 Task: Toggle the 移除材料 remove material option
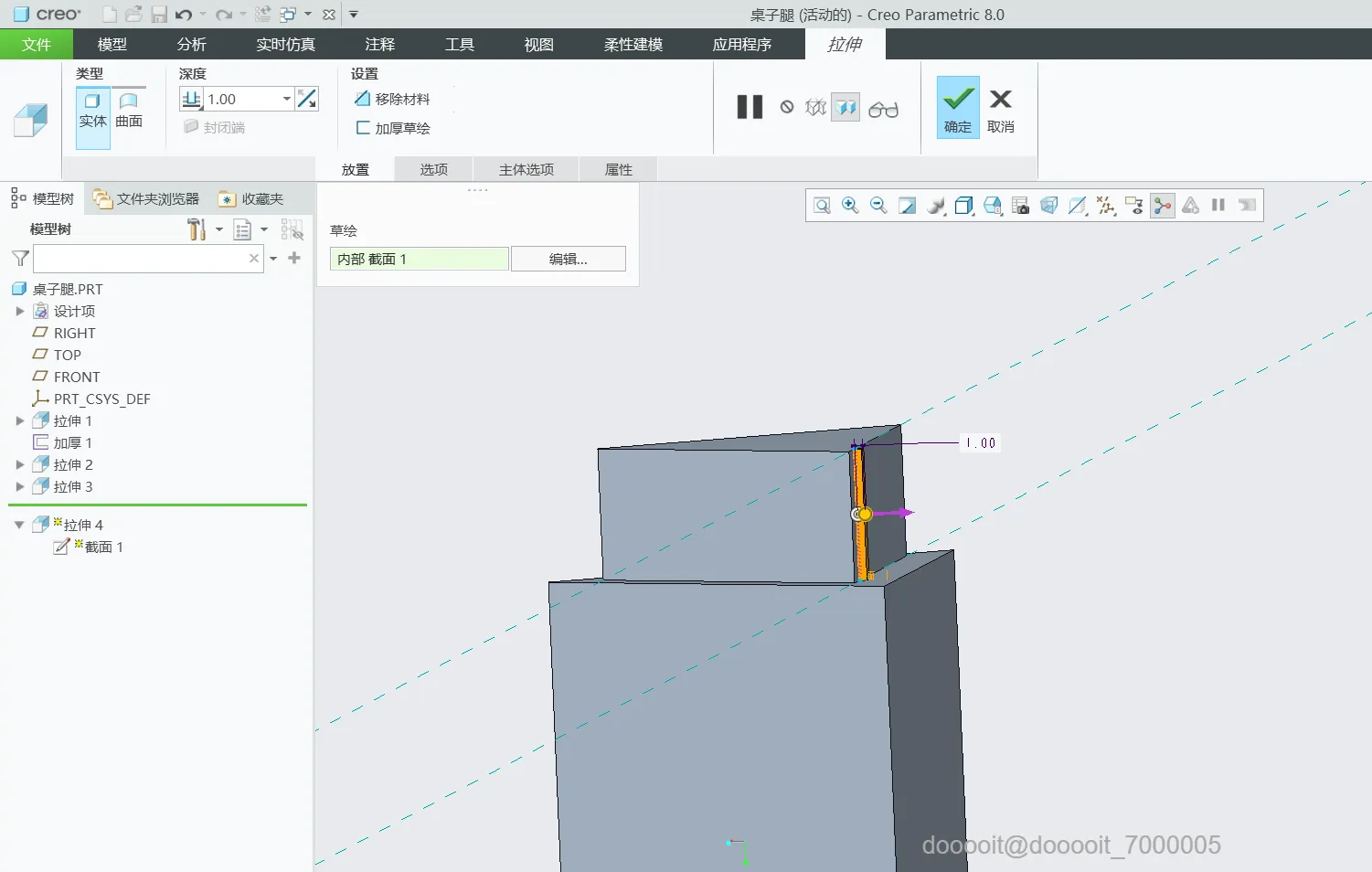[x=392, y=99]
